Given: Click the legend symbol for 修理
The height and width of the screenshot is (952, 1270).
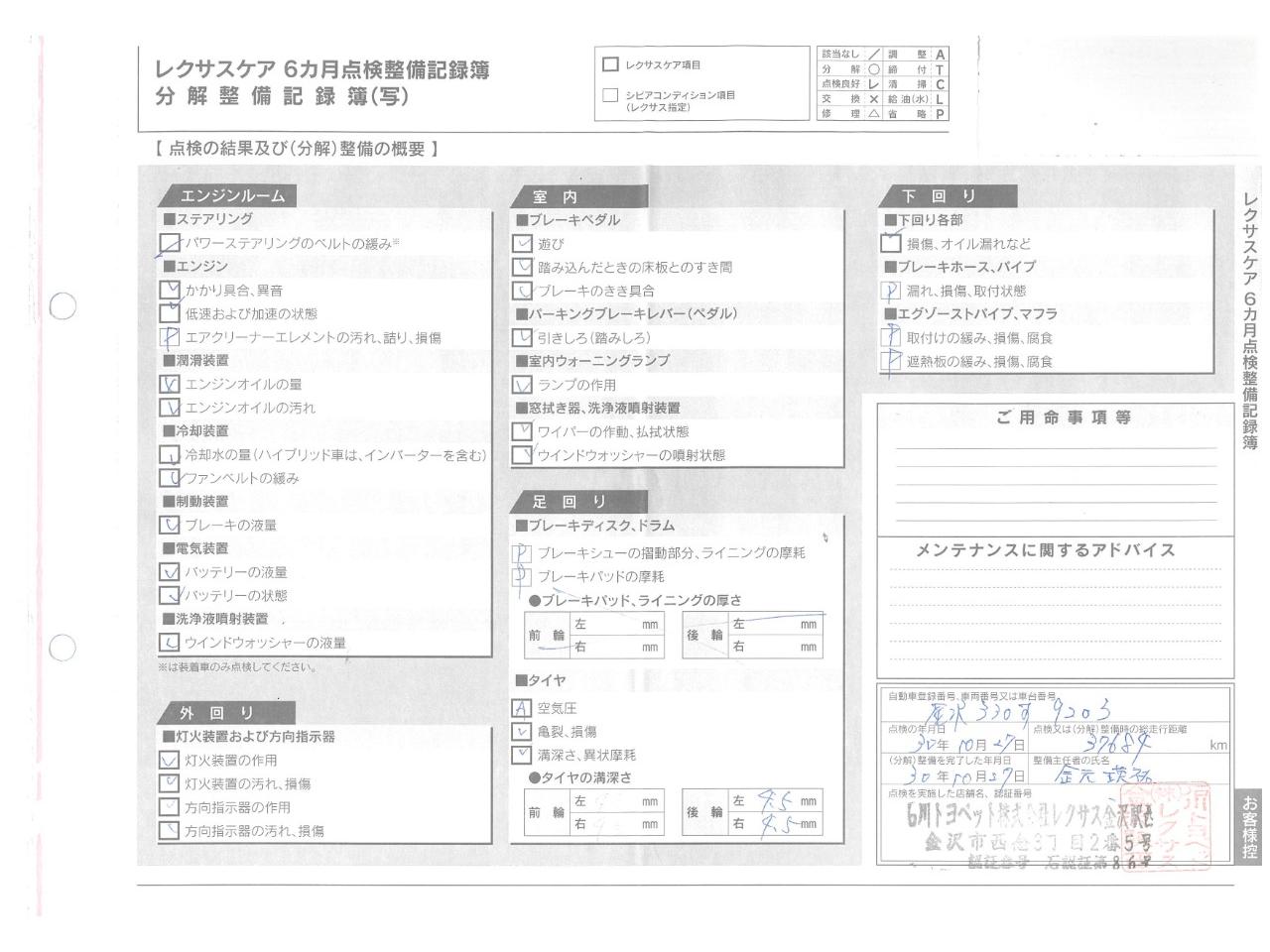Looking at the screenshot, I should (x=874, y=114).
